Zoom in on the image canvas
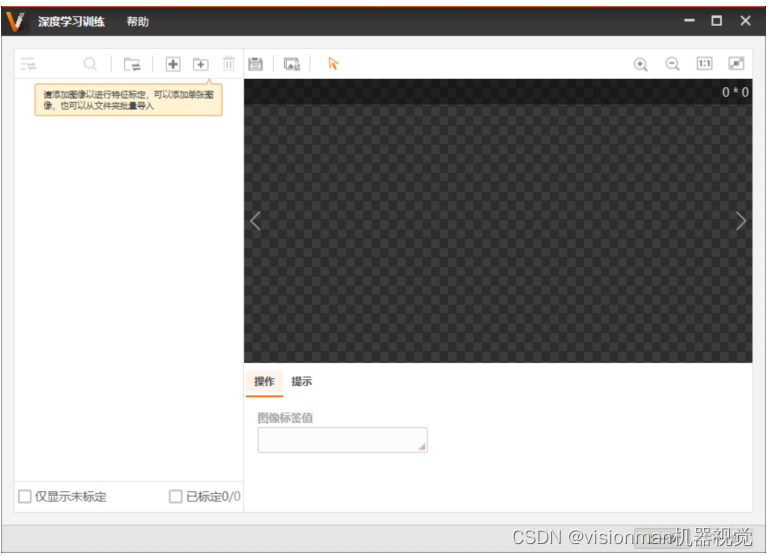Viewport: 768px width, 556px height. [x=641, y=64]
